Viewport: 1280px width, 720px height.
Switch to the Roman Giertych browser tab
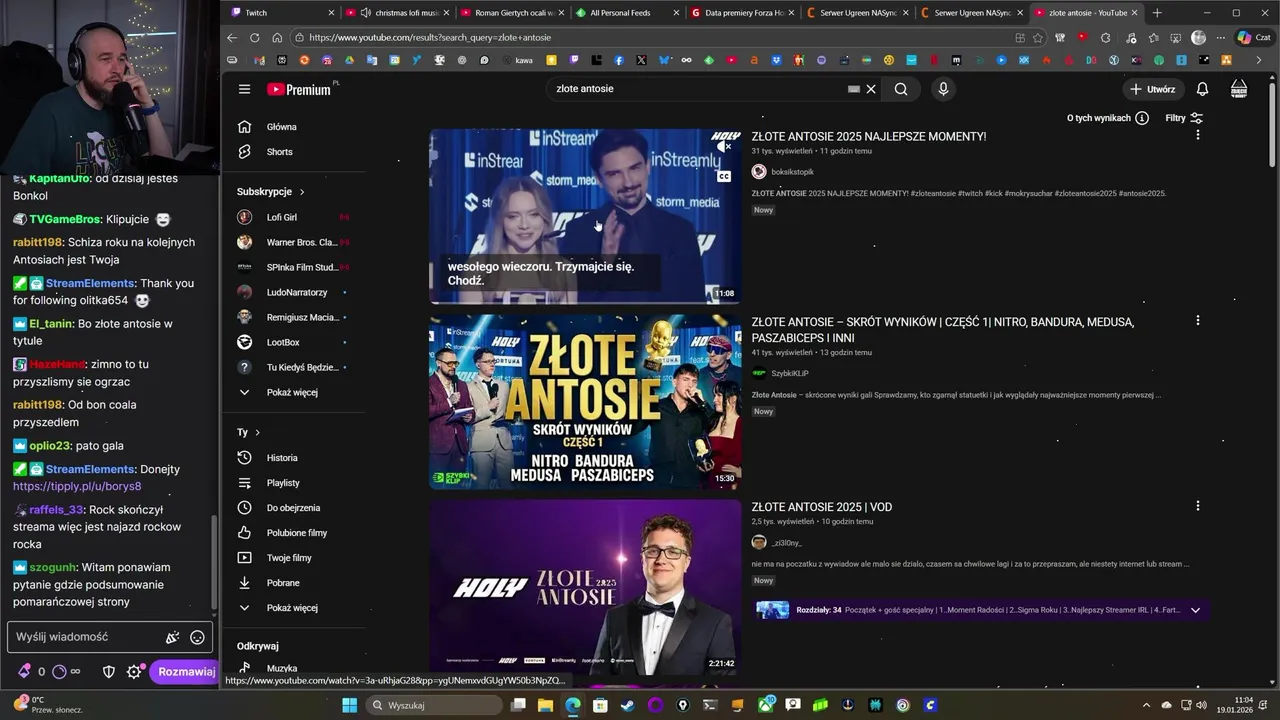(x=513, y=13)
